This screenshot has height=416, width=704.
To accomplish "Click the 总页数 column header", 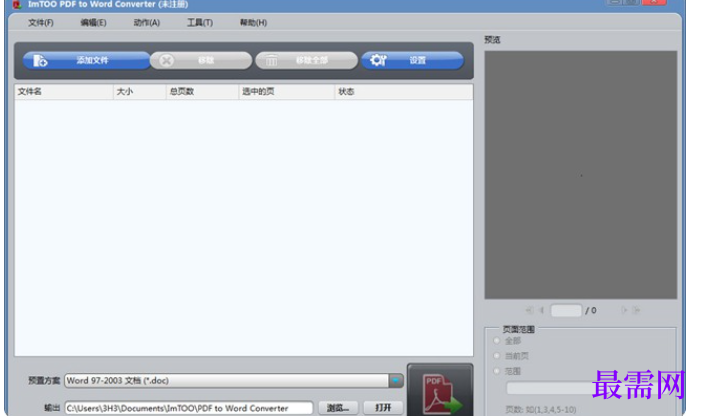I will point(202,92).
